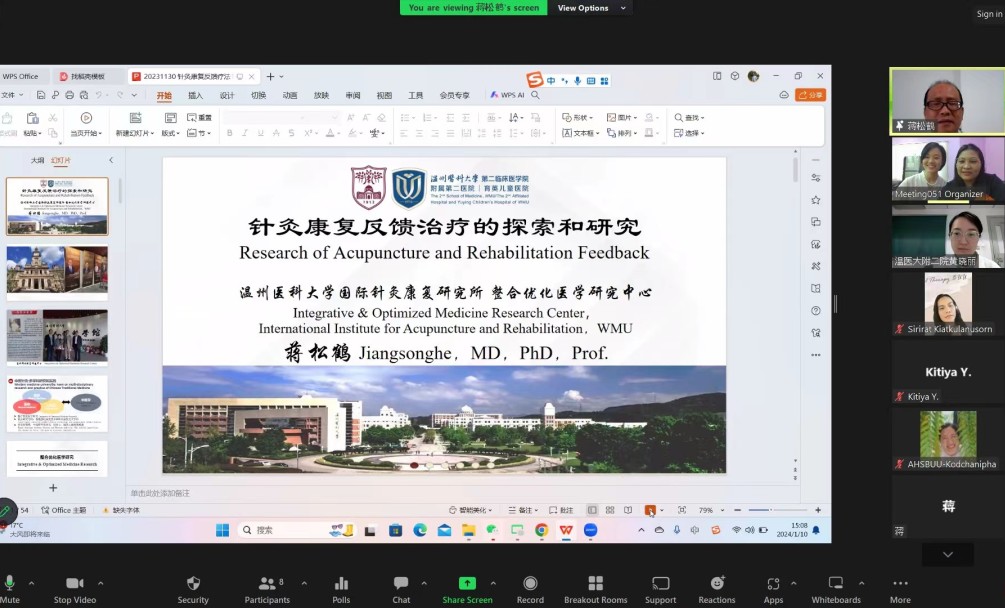Viewport: 1005px width, 608px height.
Task: Open the Whiteboards tool
Action: 835,585
